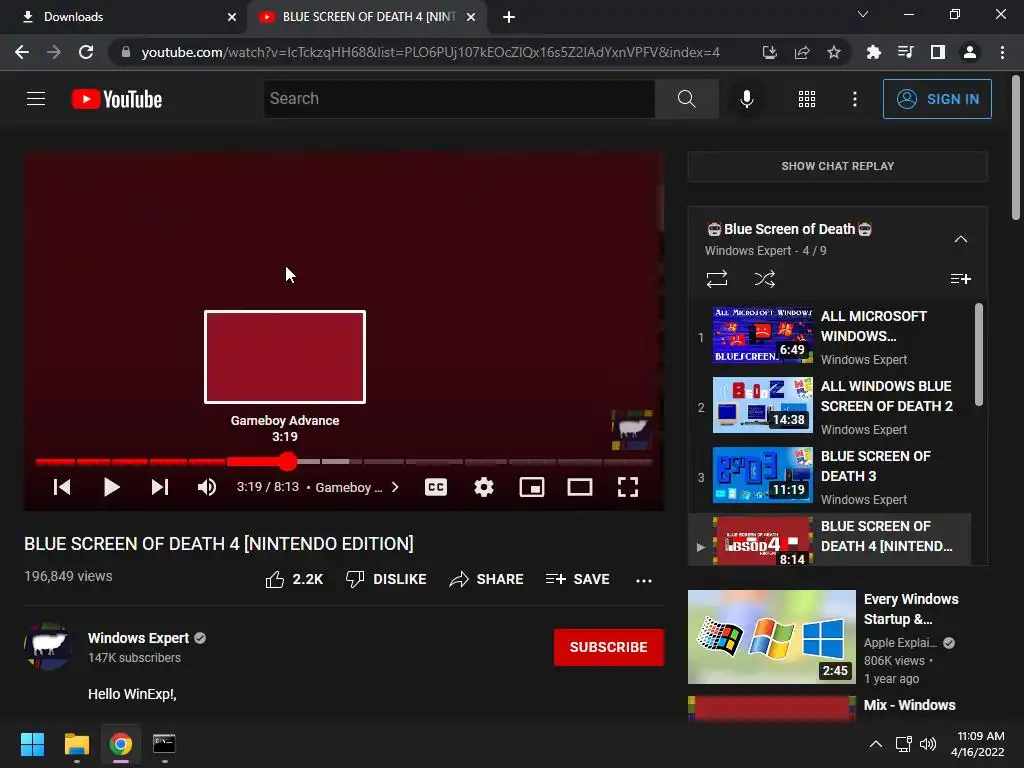1024x768 pixels.
Task: Click the address bar URL
Action: tap(430, 52)
